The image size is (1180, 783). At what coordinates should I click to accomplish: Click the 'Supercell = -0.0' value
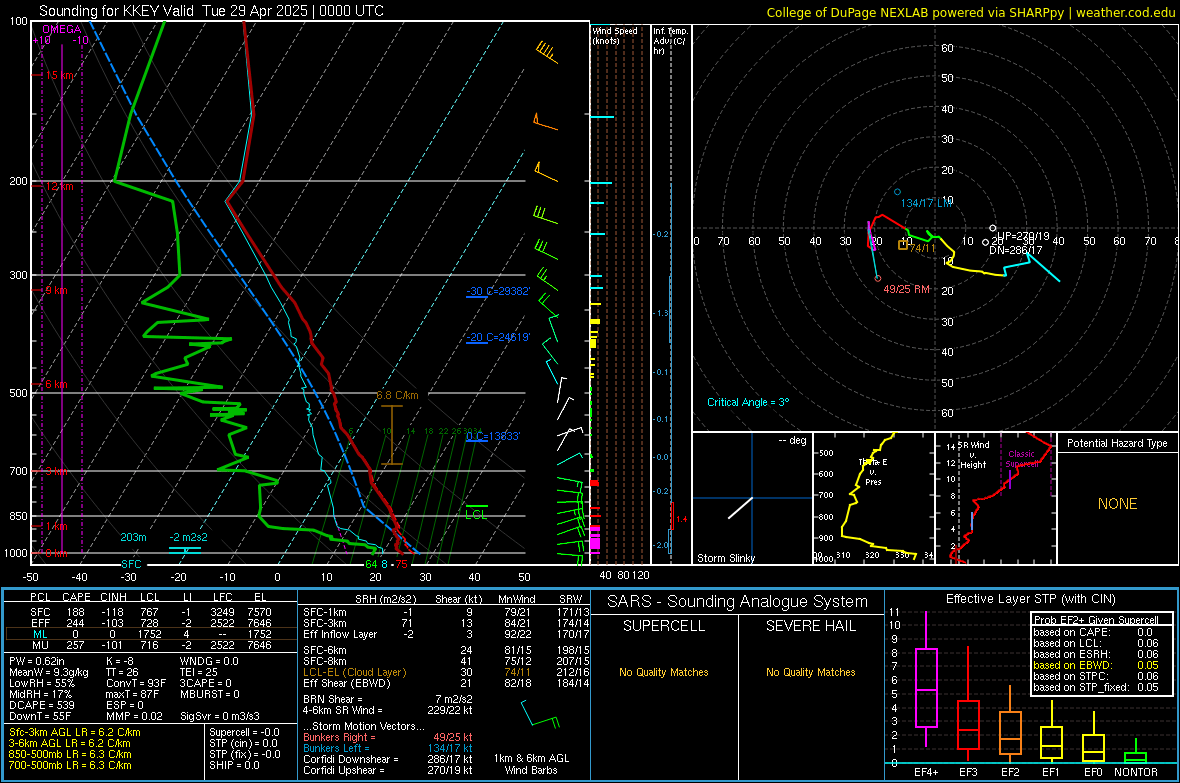pyautogui.click(x=244, y=732)
